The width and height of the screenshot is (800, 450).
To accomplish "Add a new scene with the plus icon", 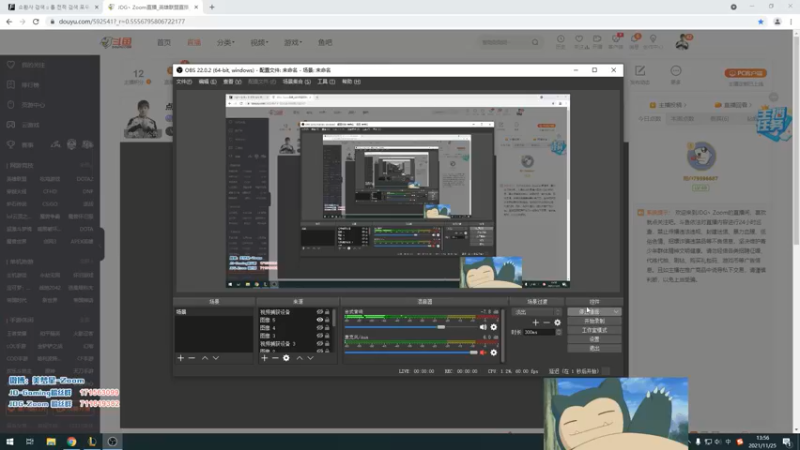I will coord(180,358).
